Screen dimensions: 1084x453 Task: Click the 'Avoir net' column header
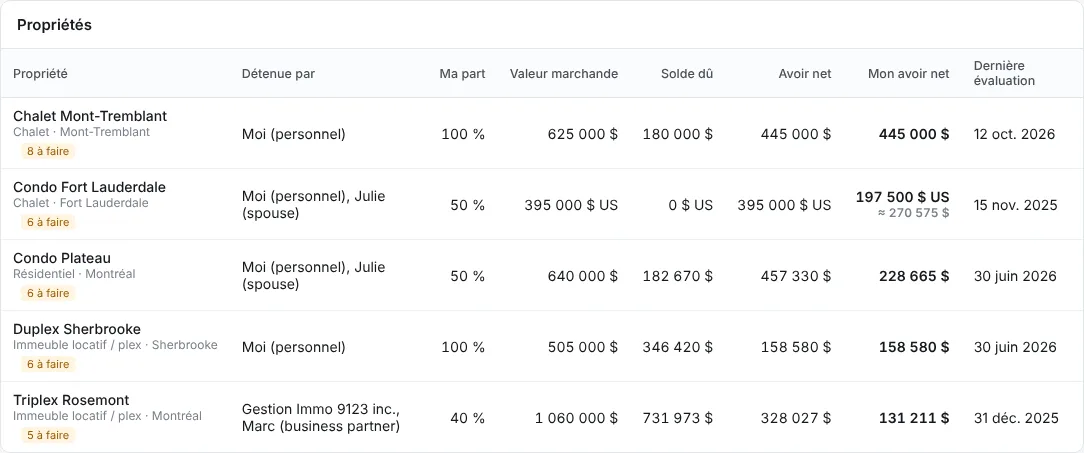tap(805, 73)
